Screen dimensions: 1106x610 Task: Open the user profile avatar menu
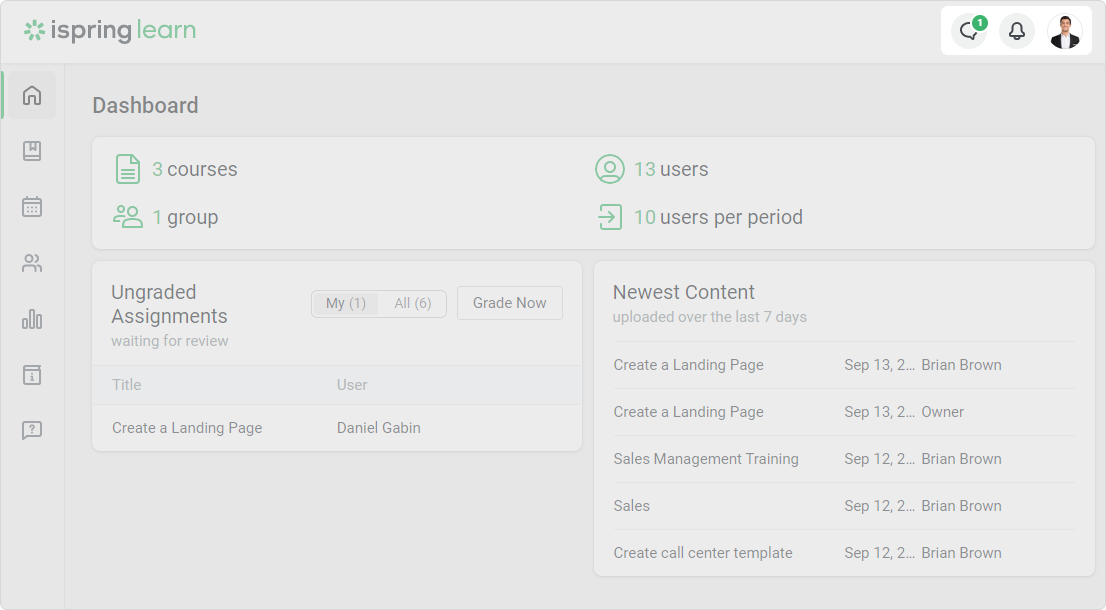point(1064,32)
